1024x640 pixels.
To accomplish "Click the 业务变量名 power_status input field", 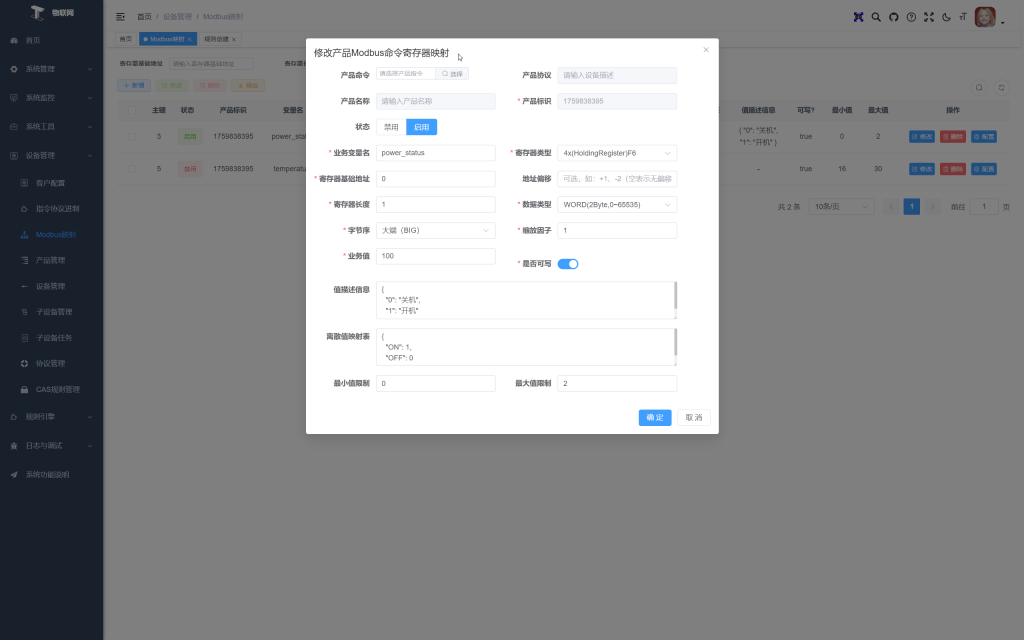I will pos(435,153).
